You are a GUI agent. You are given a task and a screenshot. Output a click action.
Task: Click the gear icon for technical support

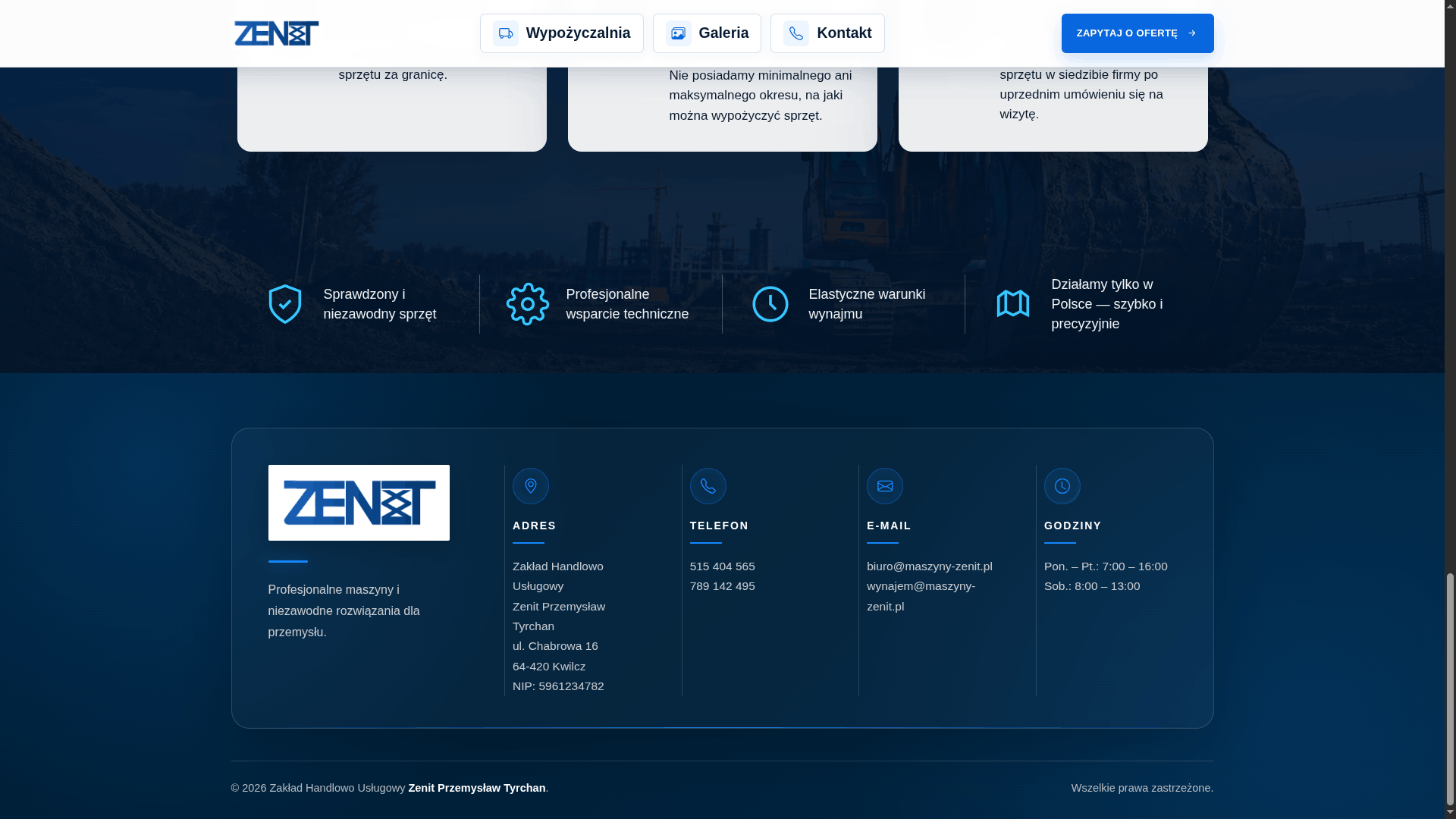point(528,304)
